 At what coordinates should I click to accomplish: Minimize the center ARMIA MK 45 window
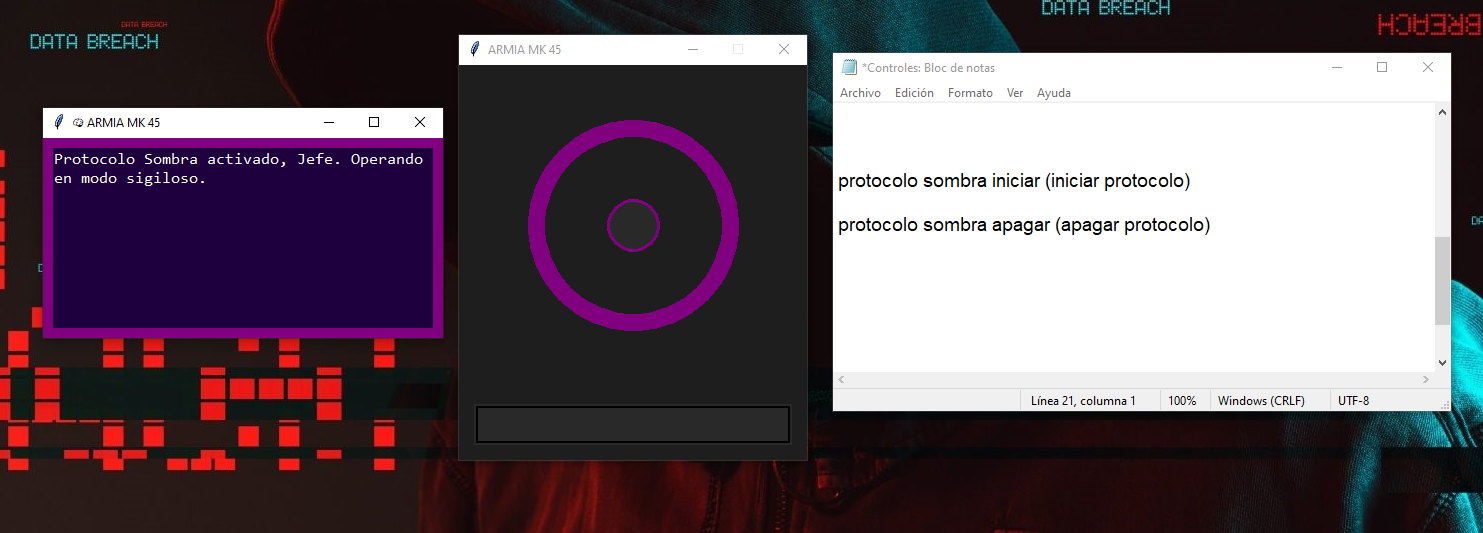pyautogui.click(x=692, y=49)
